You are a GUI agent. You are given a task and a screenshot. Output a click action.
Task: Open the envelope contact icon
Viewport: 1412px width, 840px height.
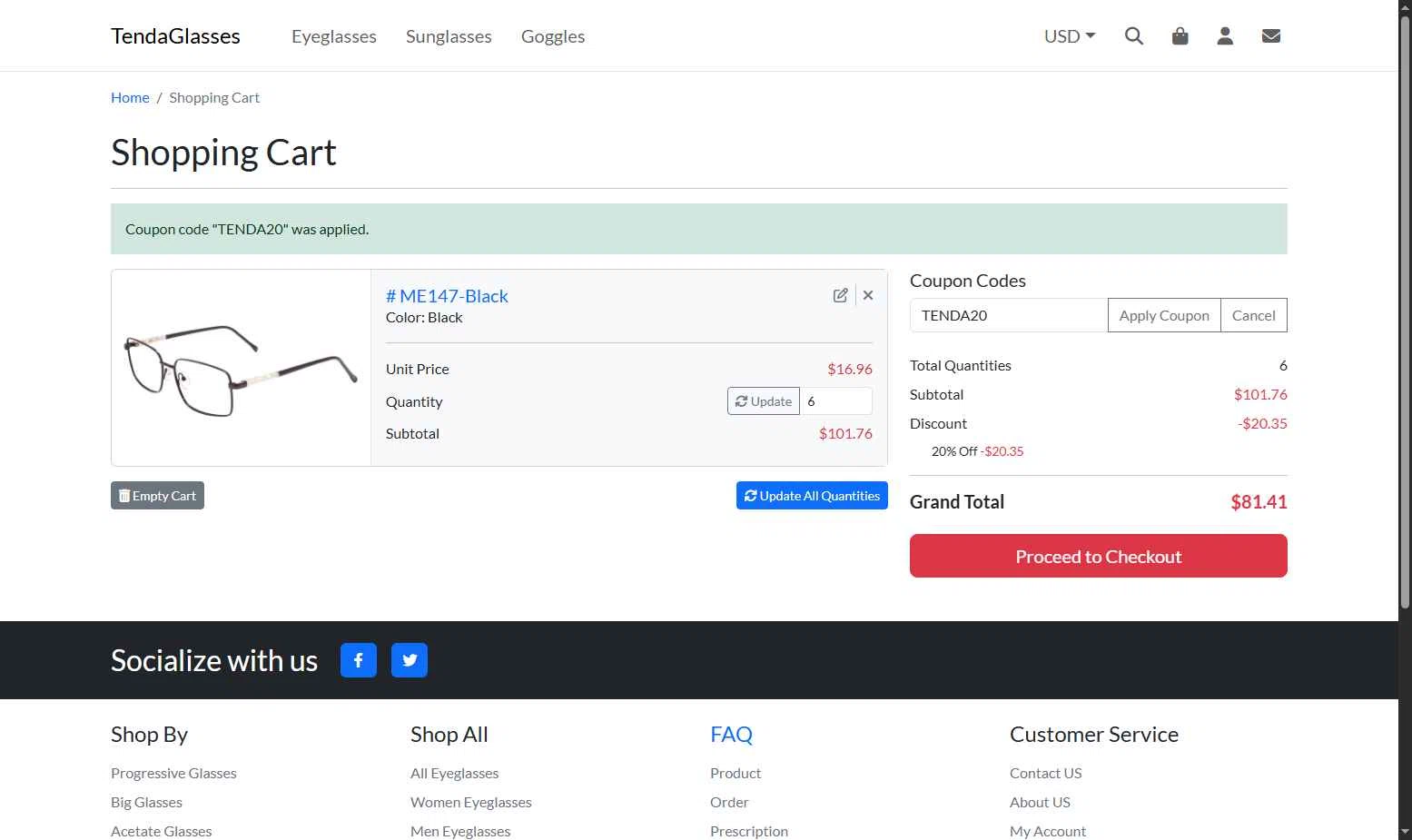(x=1271, y=36)
